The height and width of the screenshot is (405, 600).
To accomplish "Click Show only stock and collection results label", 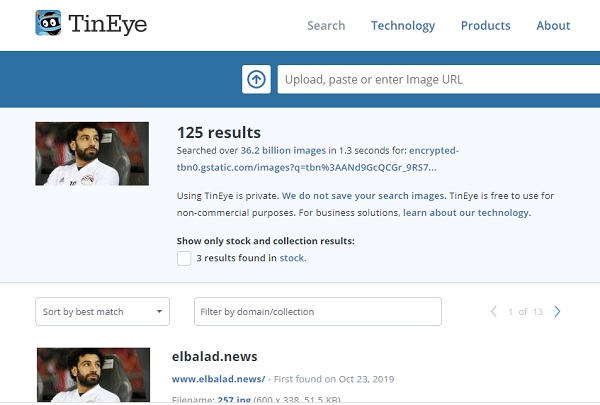I will pos(266,241).
